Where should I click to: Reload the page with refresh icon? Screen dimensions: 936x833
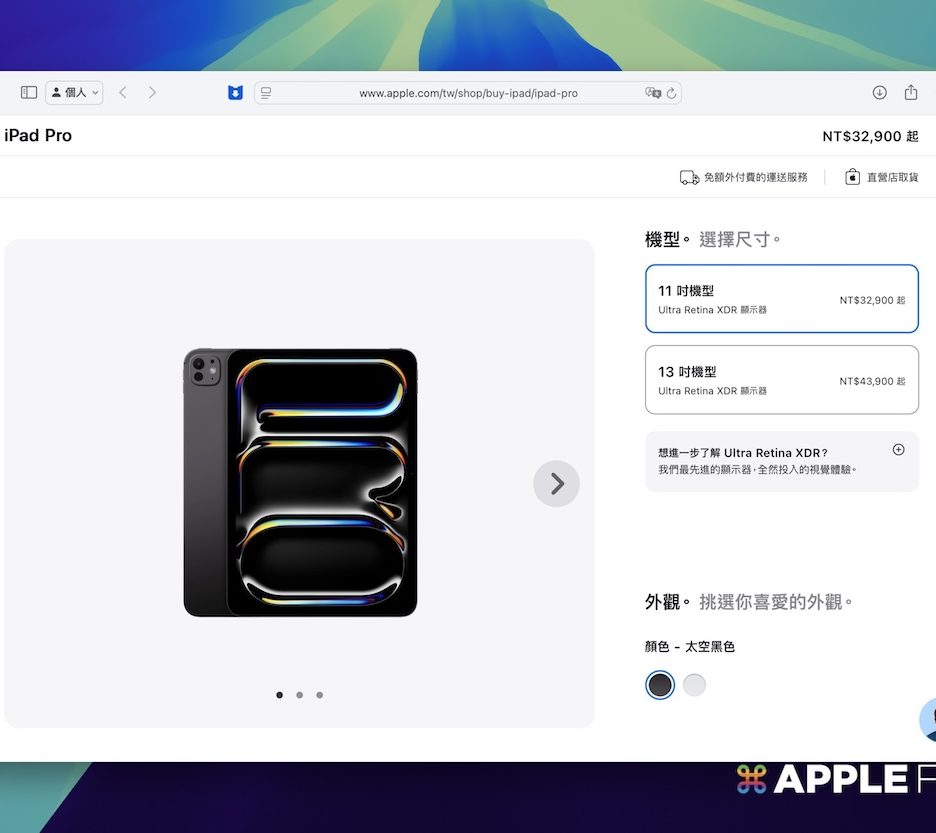coord(672,93)
